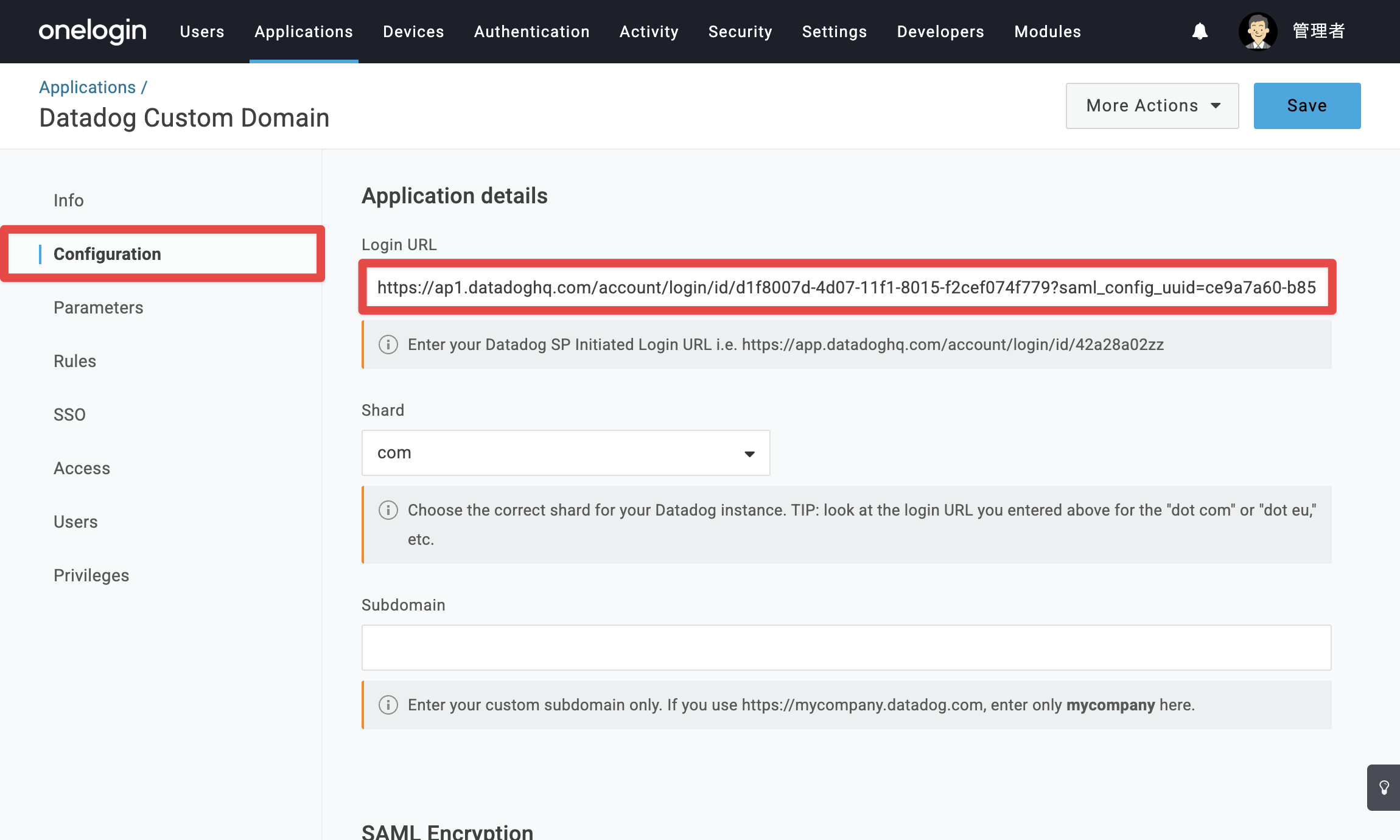The height and width of the screenshot is (840, 1400).
Task: Open the Privileges sidebar tab
Action: point(91,575)
